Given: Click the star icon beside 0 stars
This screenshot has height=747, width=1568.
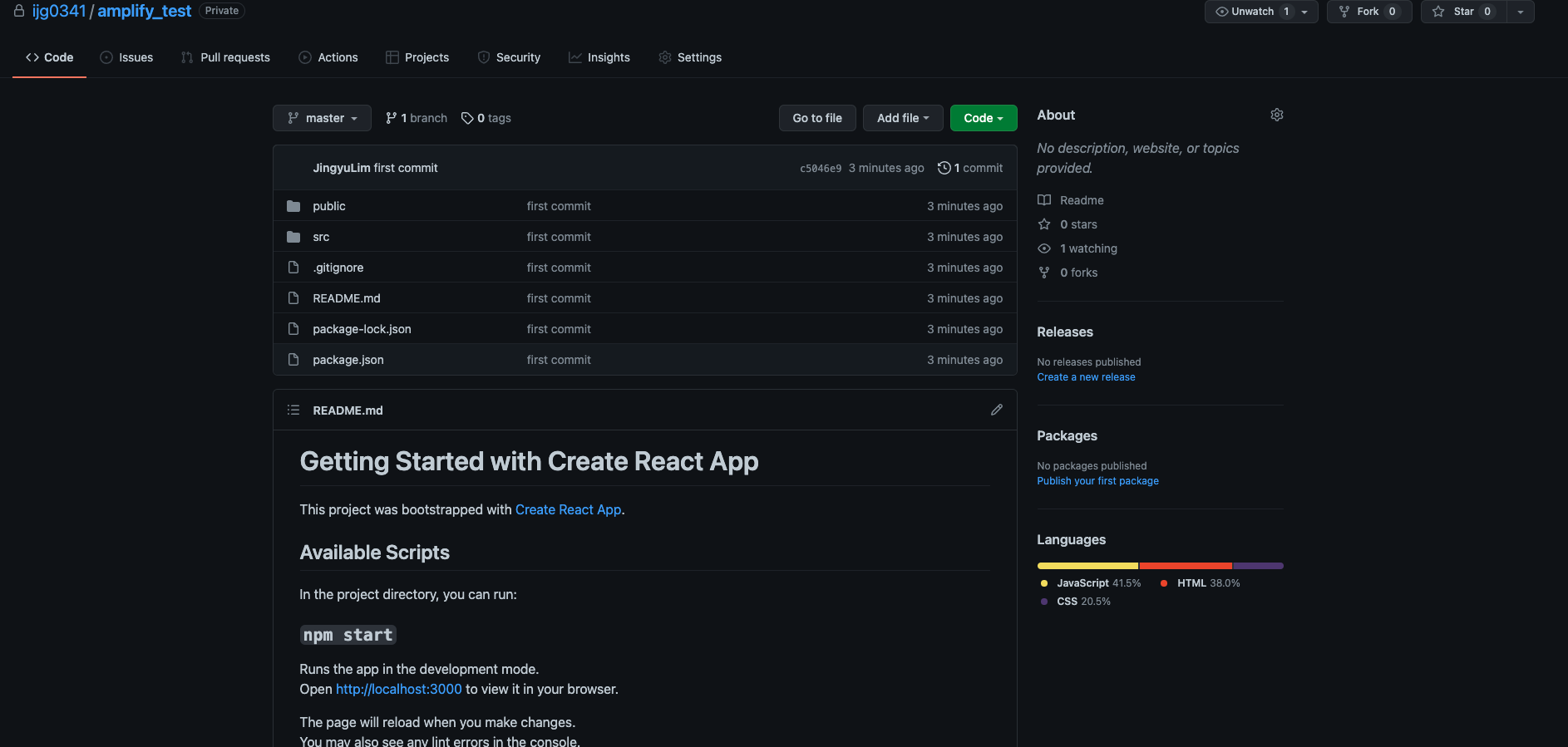Looking at the screenshot, I should (x=1044, y=224).
